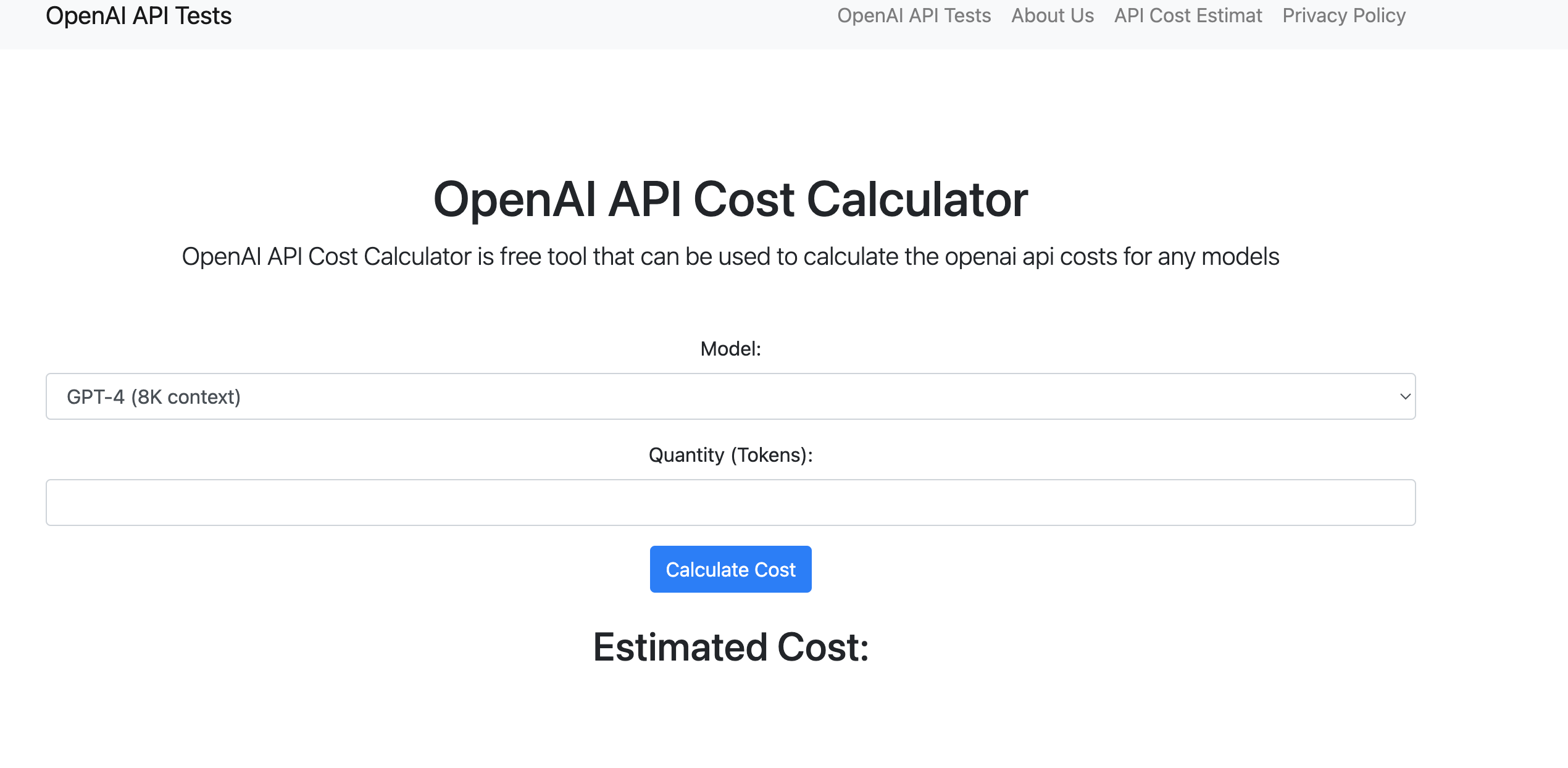Open the Privacy Policy page
The image size is (1568, 768).
click(1344, 15)
